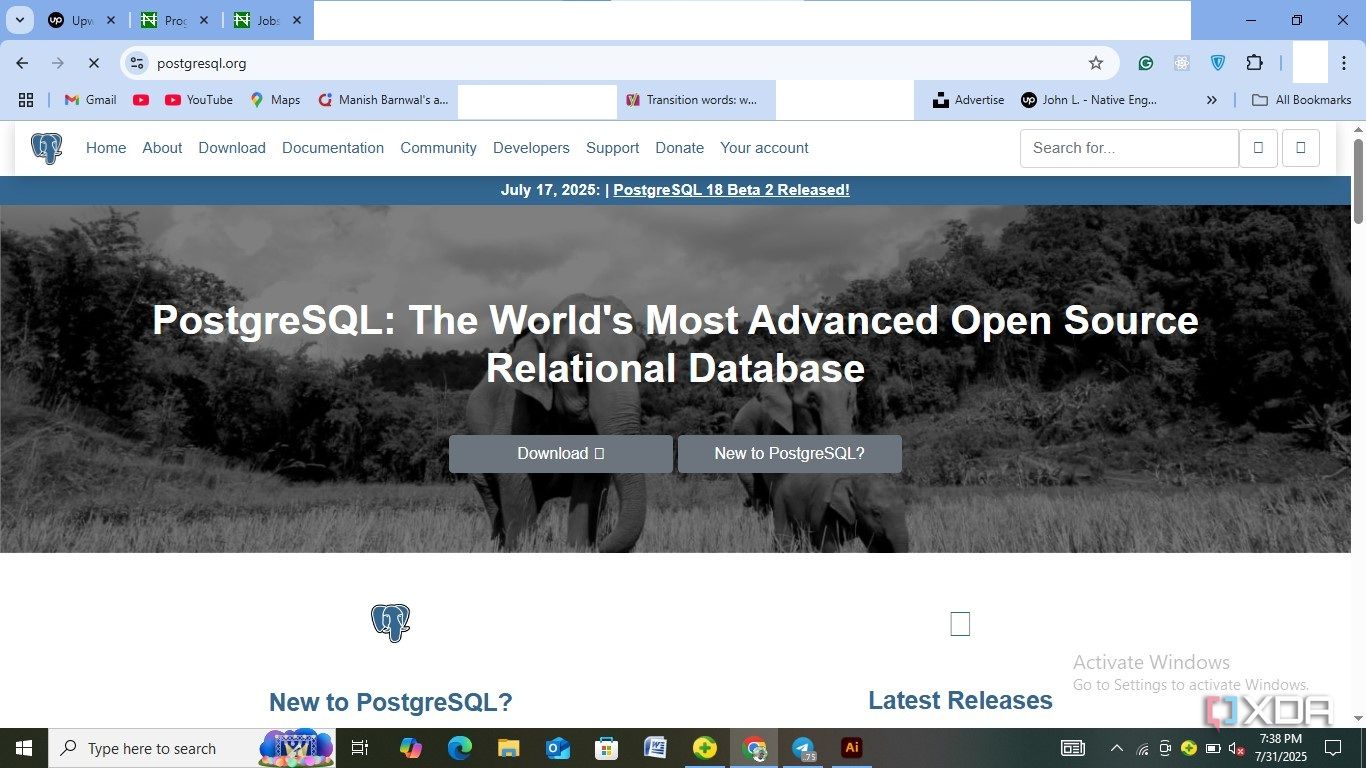1366x768 pixels.
Task: Open Telegram from the taskbar
Action: pyautogui.click(x=803, y=748)
